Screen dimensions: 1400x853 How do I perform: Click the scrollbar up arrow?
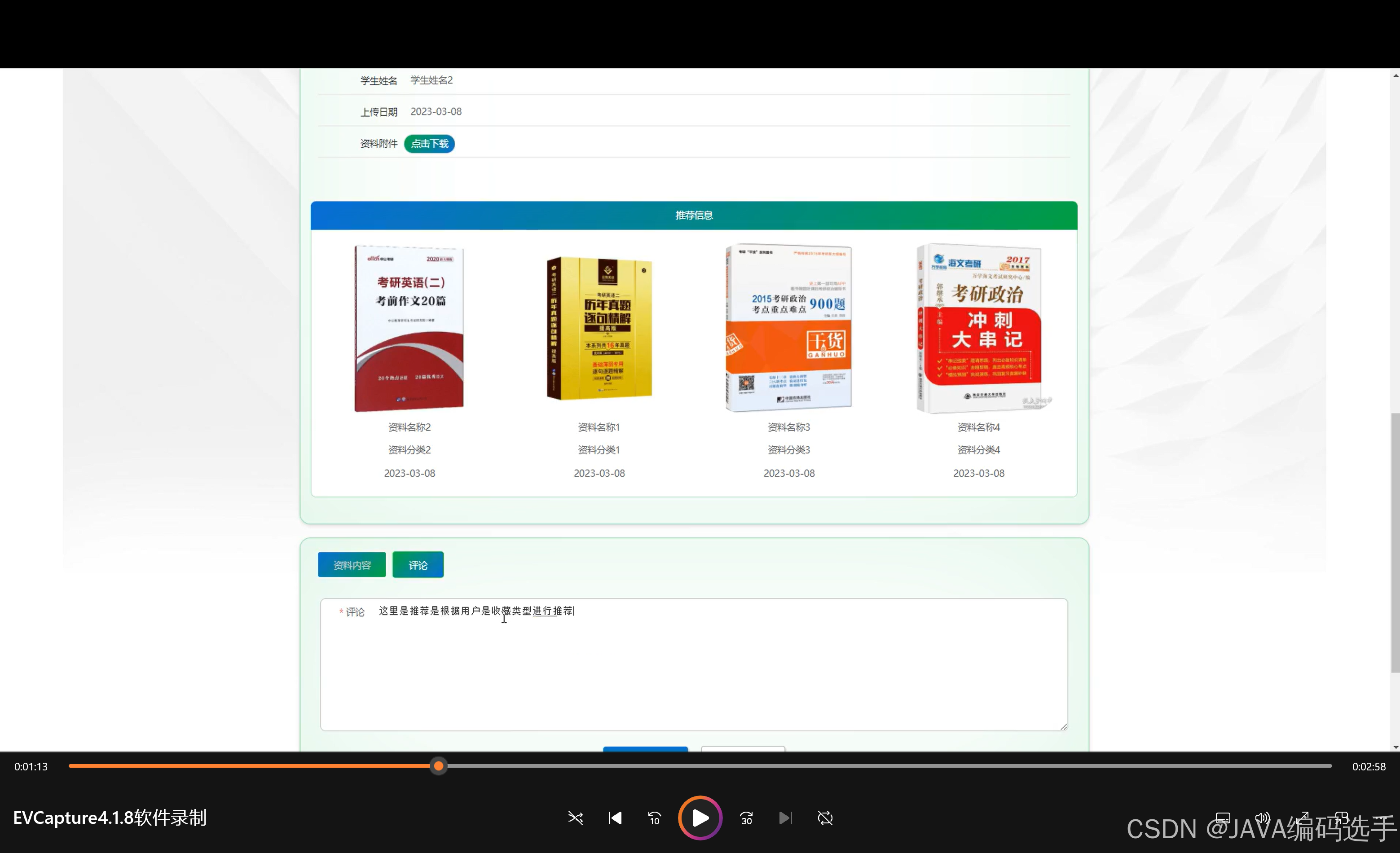(1395, 75)
